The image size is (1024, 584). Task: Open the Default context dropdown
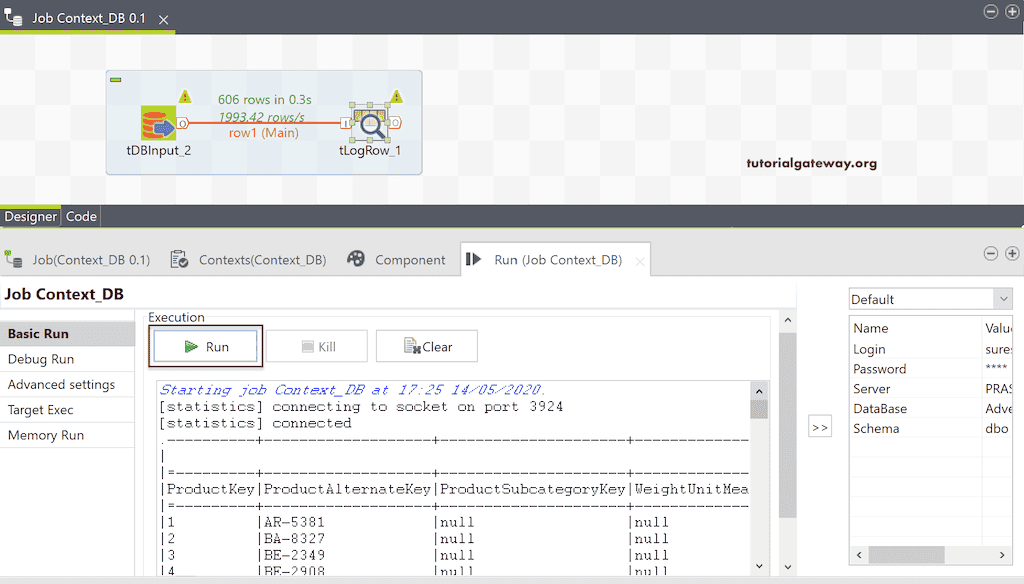click(931, 299)
